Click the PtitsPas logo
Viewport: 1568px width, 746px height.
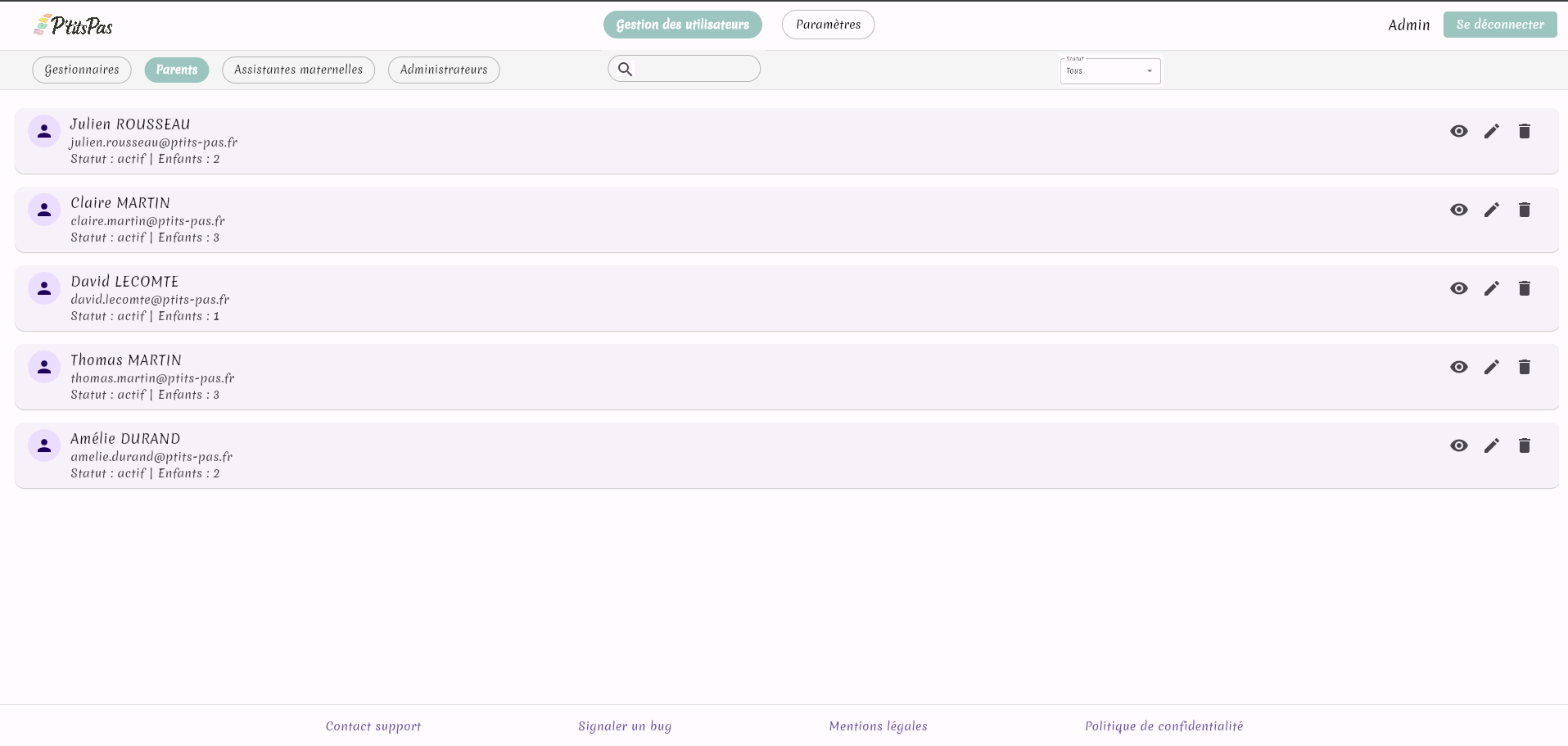point(74,25)
